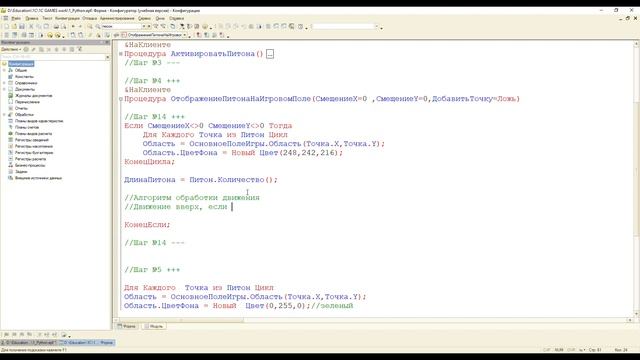
Task: Click the Paste clipboard toolbar icon
Action: 46,27
